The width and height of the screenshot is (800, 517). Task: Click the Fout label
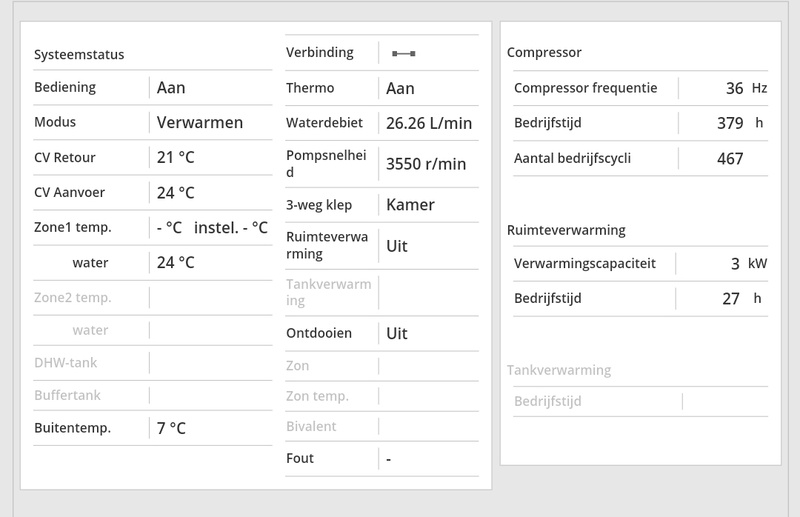300,458
